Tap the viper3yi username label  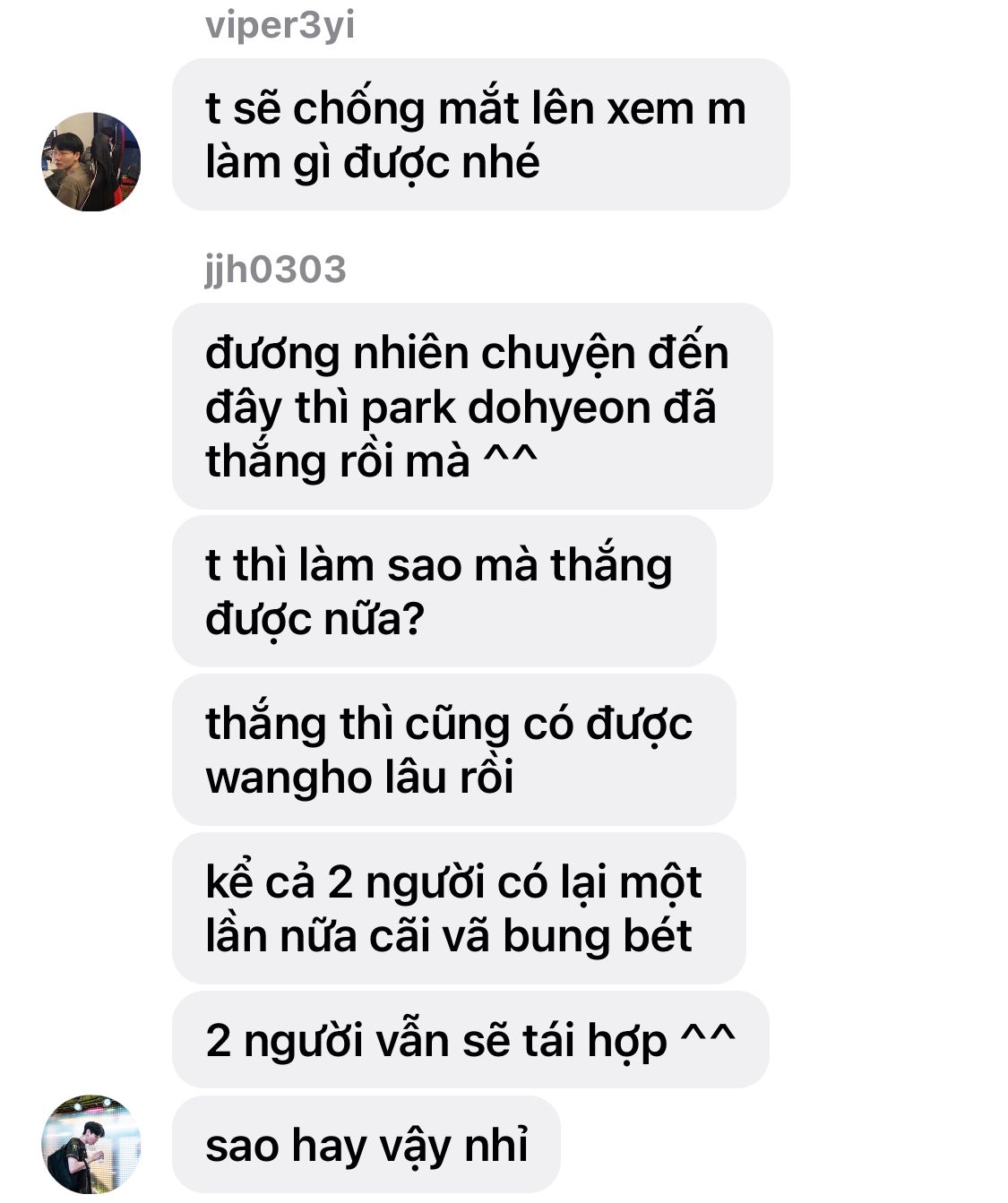point(280,25)
